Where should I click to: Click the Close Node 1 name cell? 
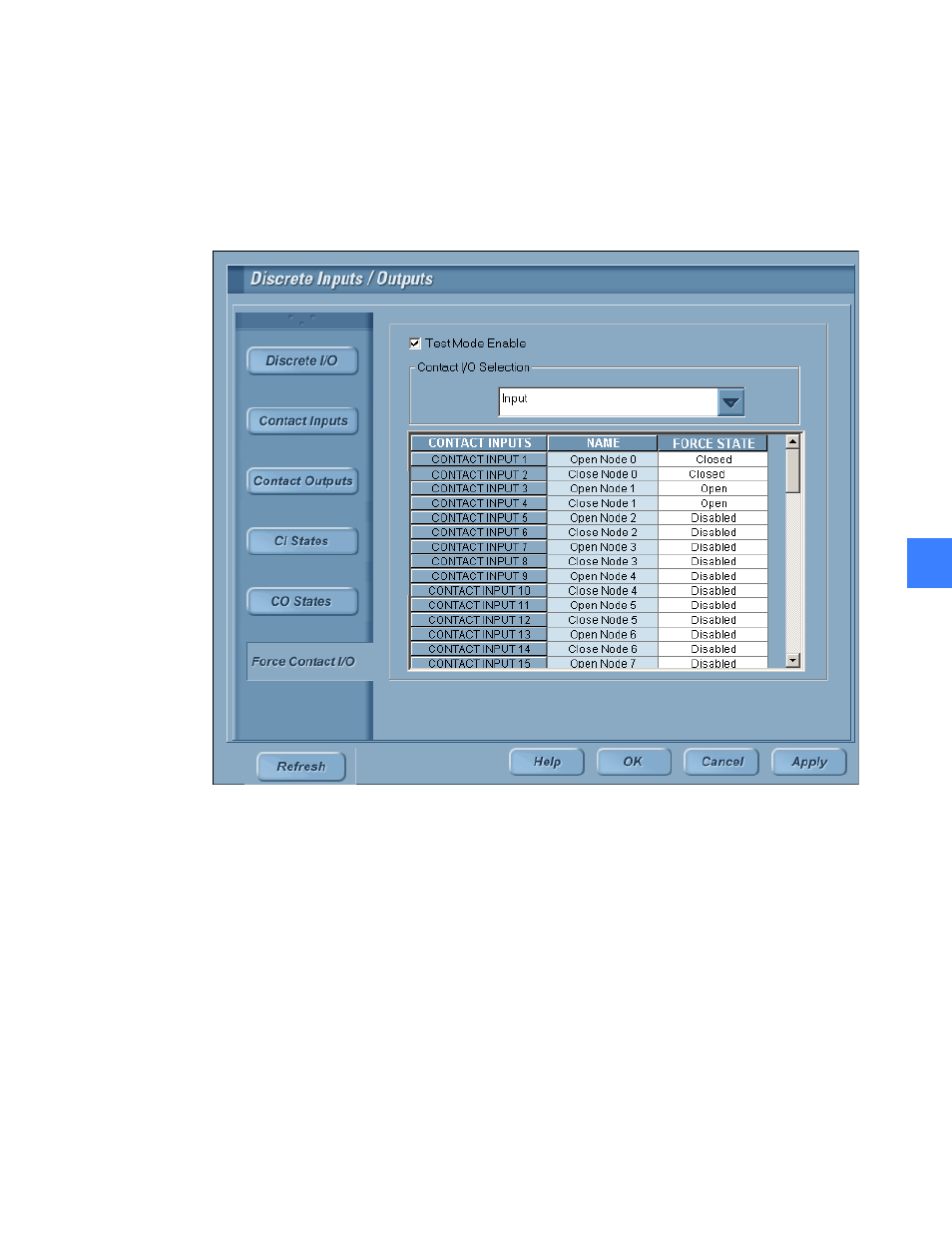[603, 504]
